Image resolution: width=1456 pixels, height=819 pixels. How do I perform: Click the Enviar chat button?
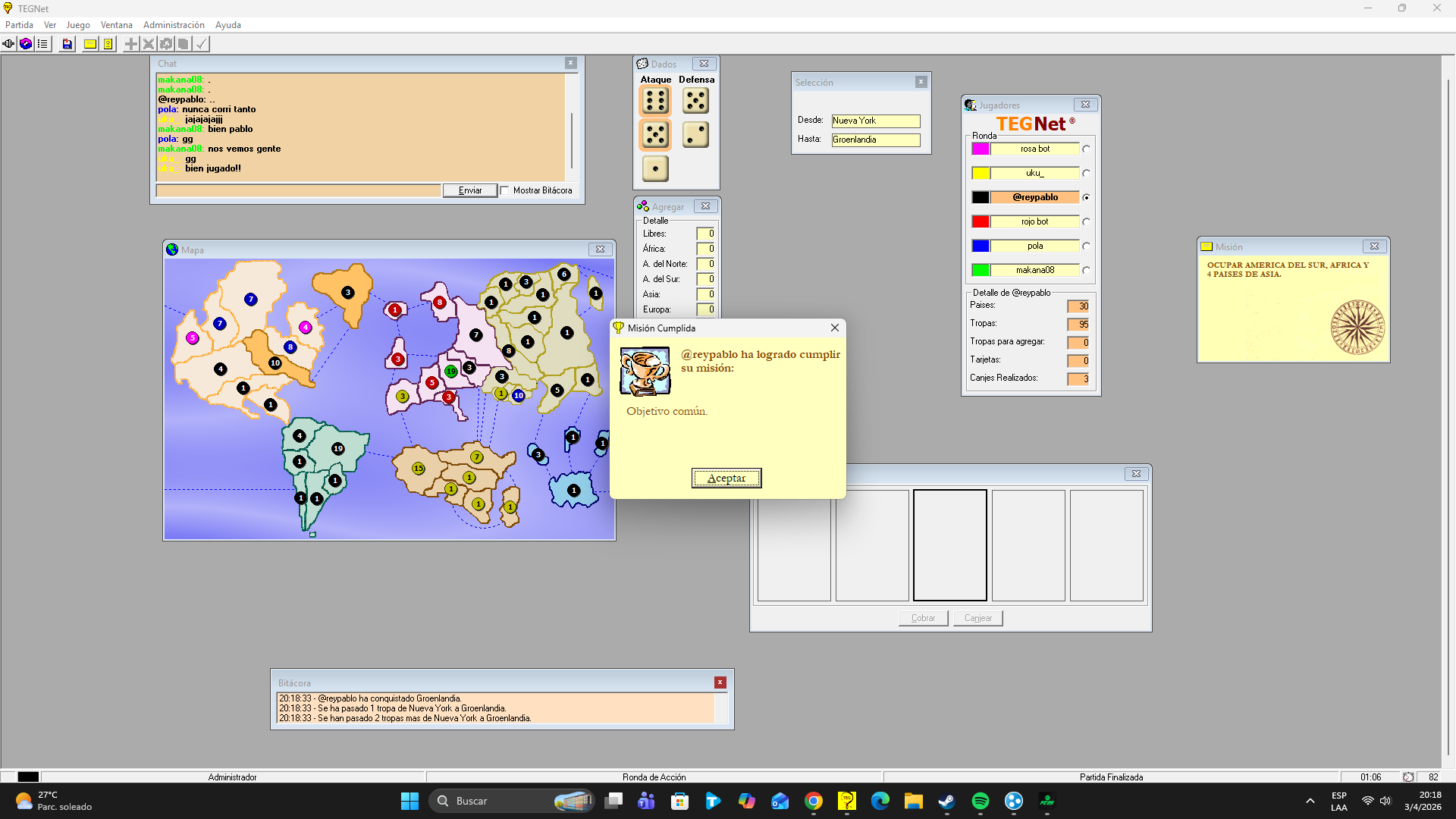470,190
